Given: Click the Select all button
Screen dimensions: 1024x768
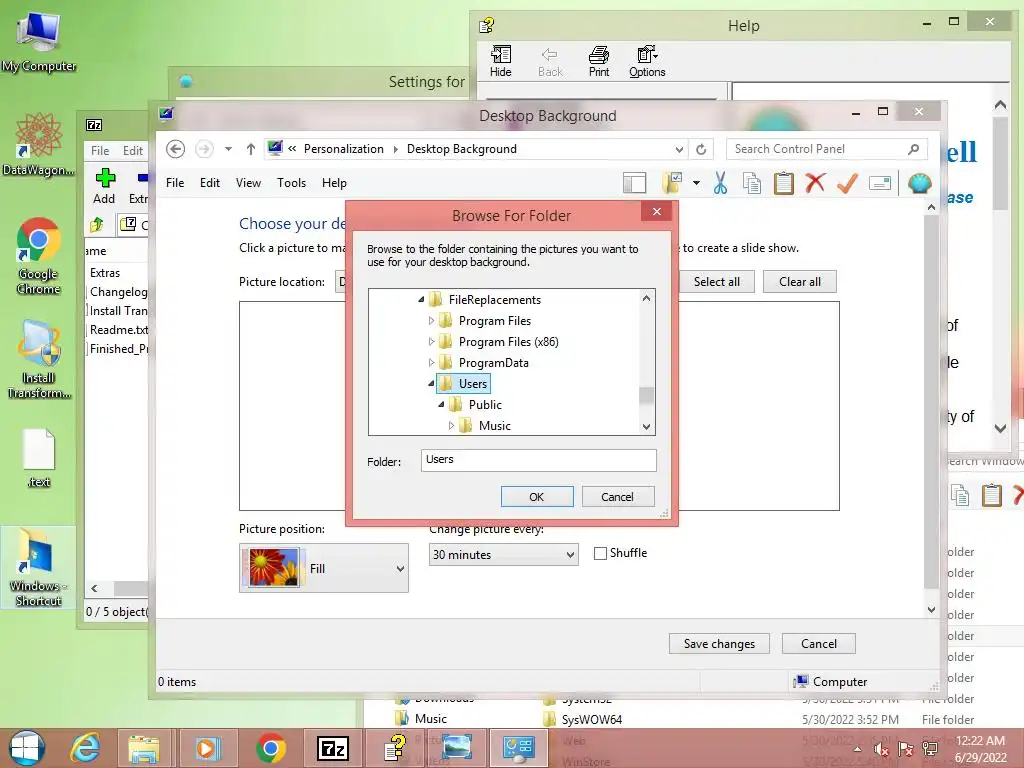Looking at the screenshot, I should 716,281.
